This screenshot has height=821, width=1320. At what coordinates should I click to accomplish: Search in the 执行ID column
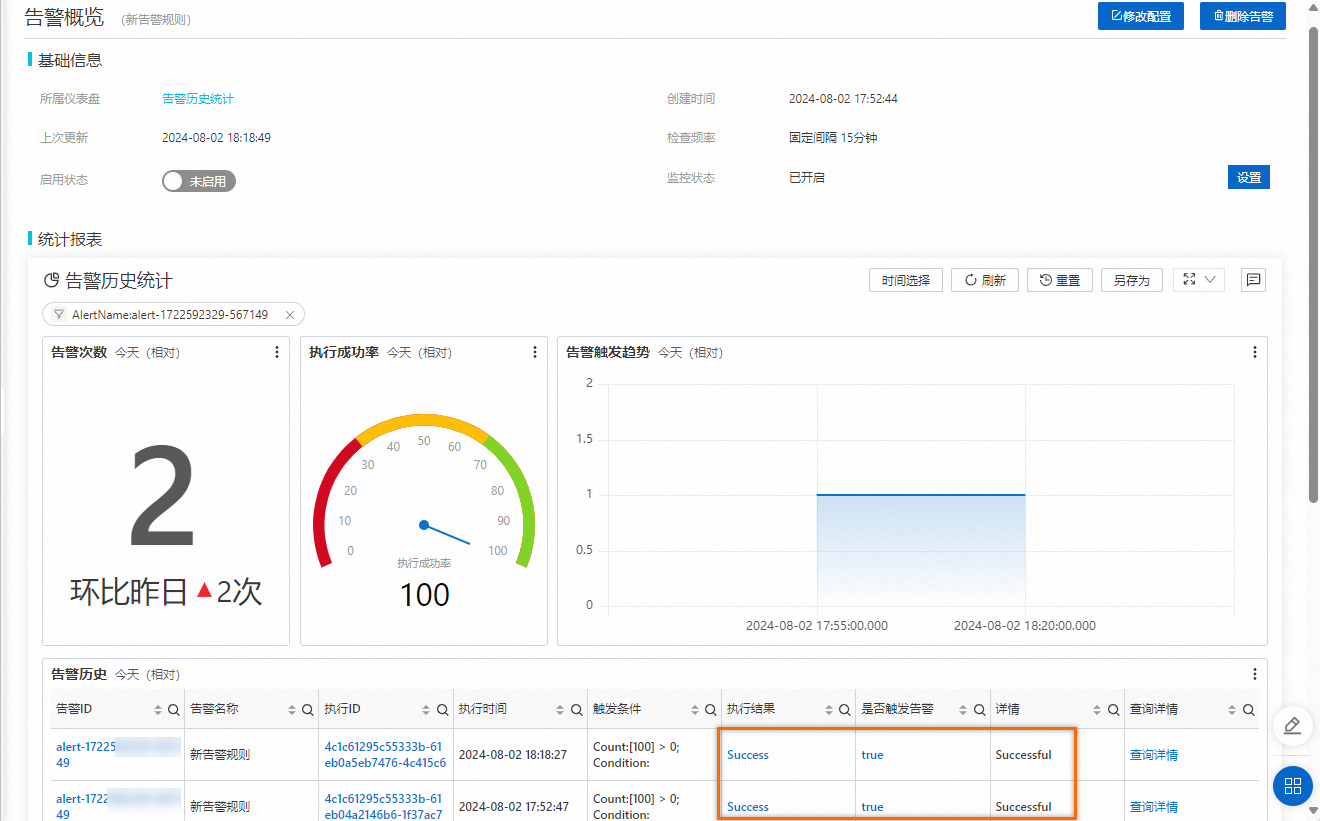pos(442,709)
